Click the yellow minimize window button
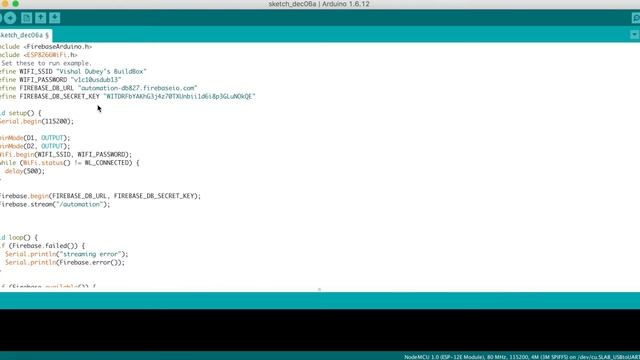 (5, 4)
